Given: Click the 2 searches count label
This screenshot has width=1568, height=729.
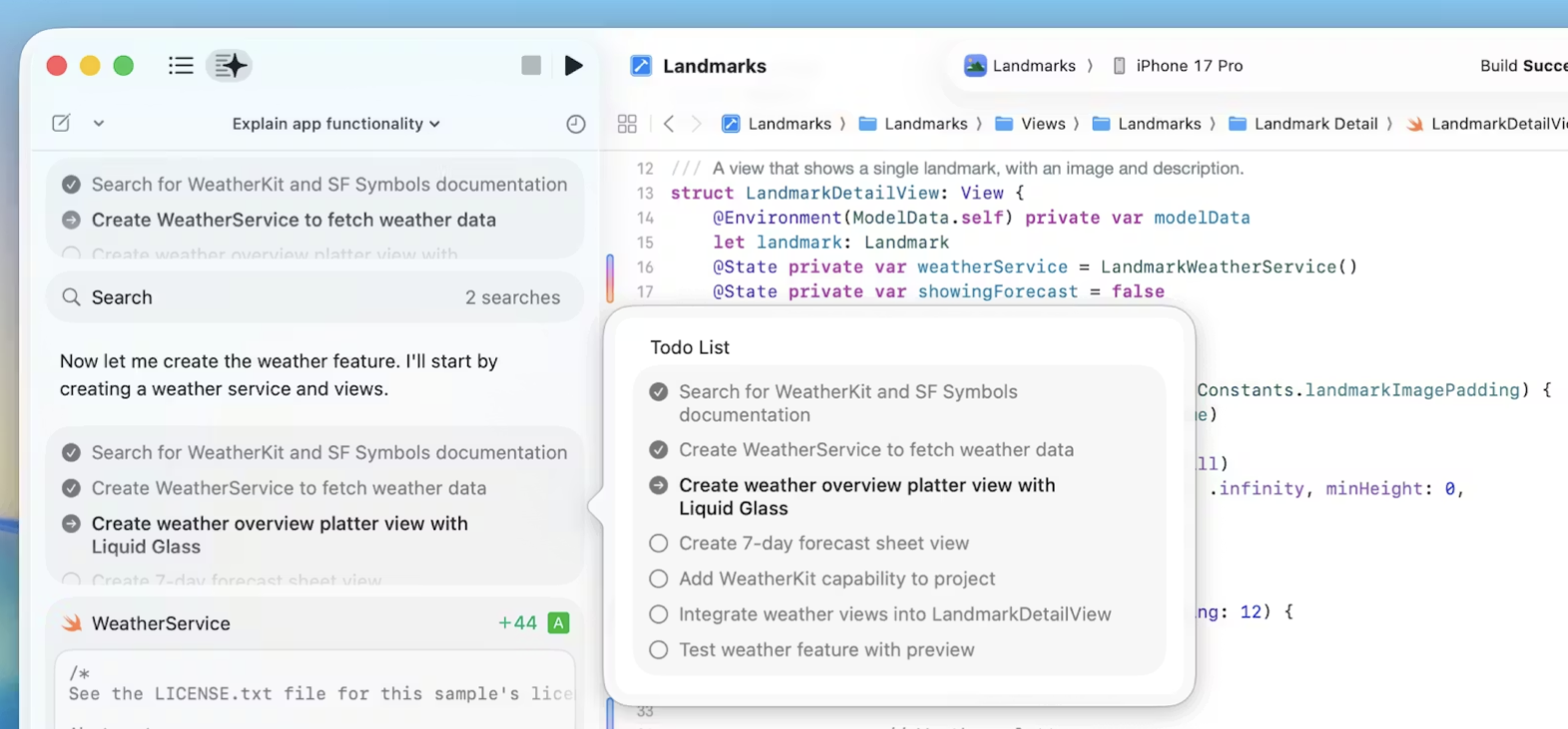Looking at the screenshot, I should pos(512,298).
